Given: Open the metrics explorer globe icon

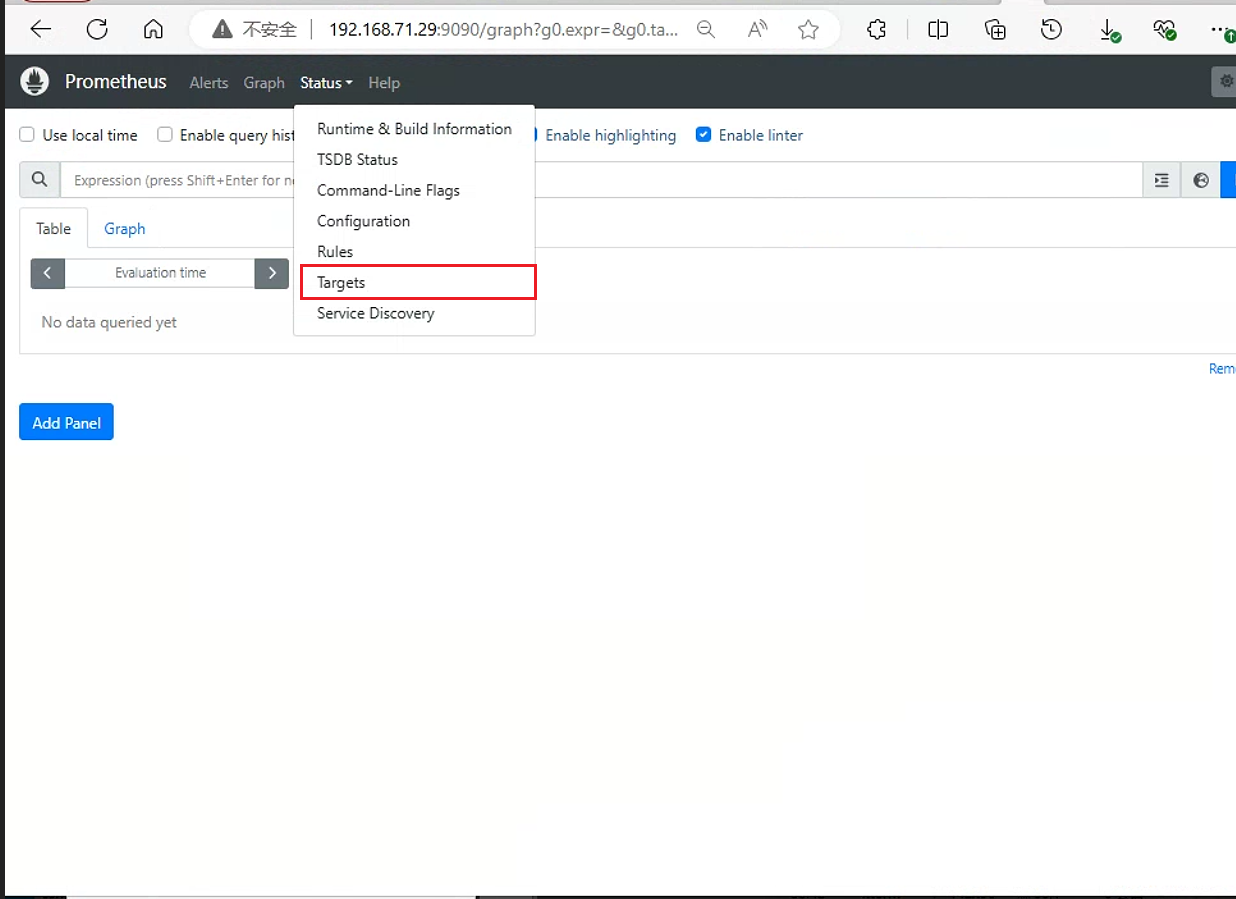Looking at the screenshot, I should (x=1201, y=180).
